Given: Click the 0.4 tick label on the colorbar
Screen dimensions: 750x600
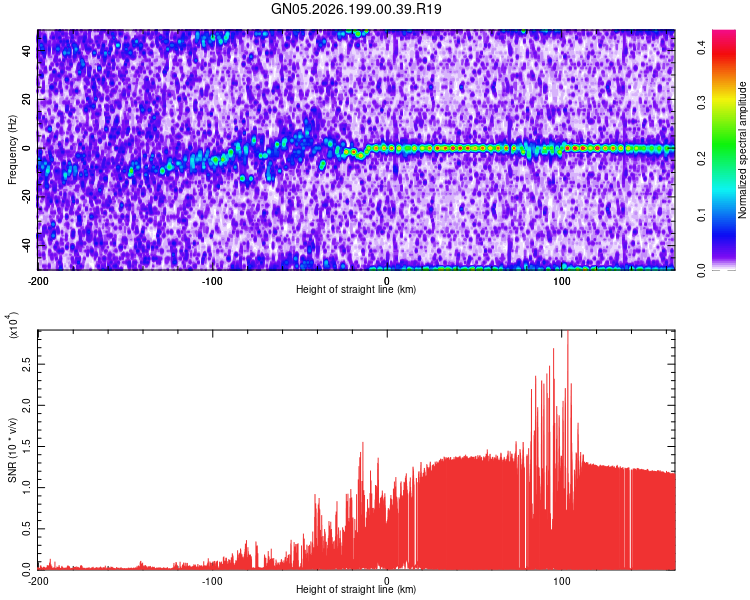Looking at the screenshot, I should pyautogui.click(x=701, y=47).
